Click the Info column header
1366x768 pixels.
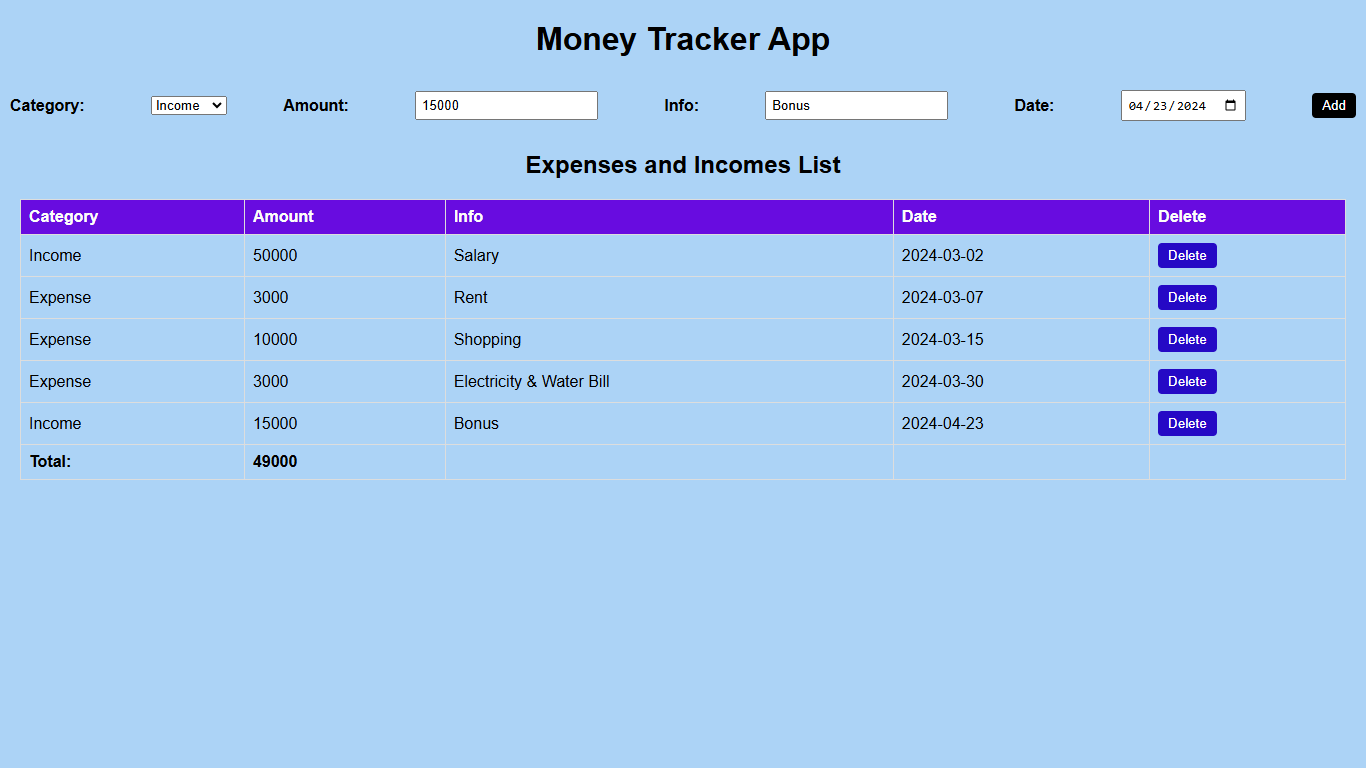[669, 217]
